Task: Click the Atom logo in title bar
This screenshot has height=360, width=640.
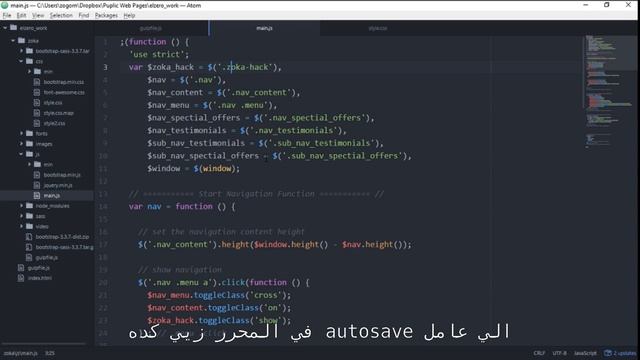Action: coord(5,5)
